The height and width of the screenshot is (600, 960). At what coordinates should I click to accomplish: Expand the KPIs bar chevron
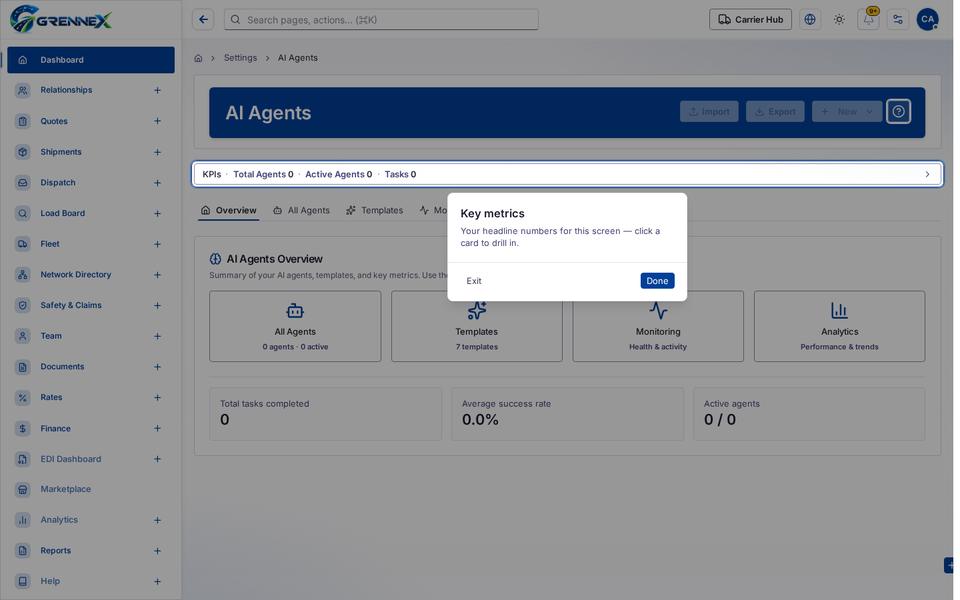point(928,174)
